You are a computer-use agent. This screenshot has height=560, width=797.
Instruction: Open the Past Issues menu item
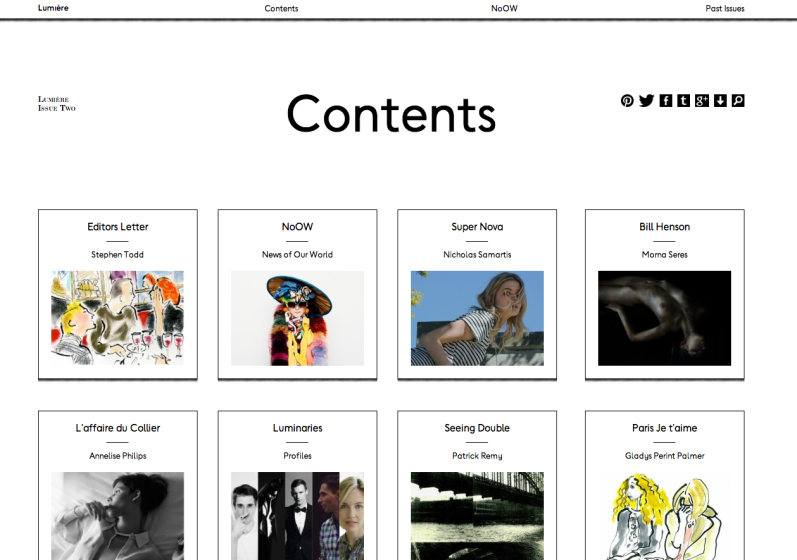724,8
